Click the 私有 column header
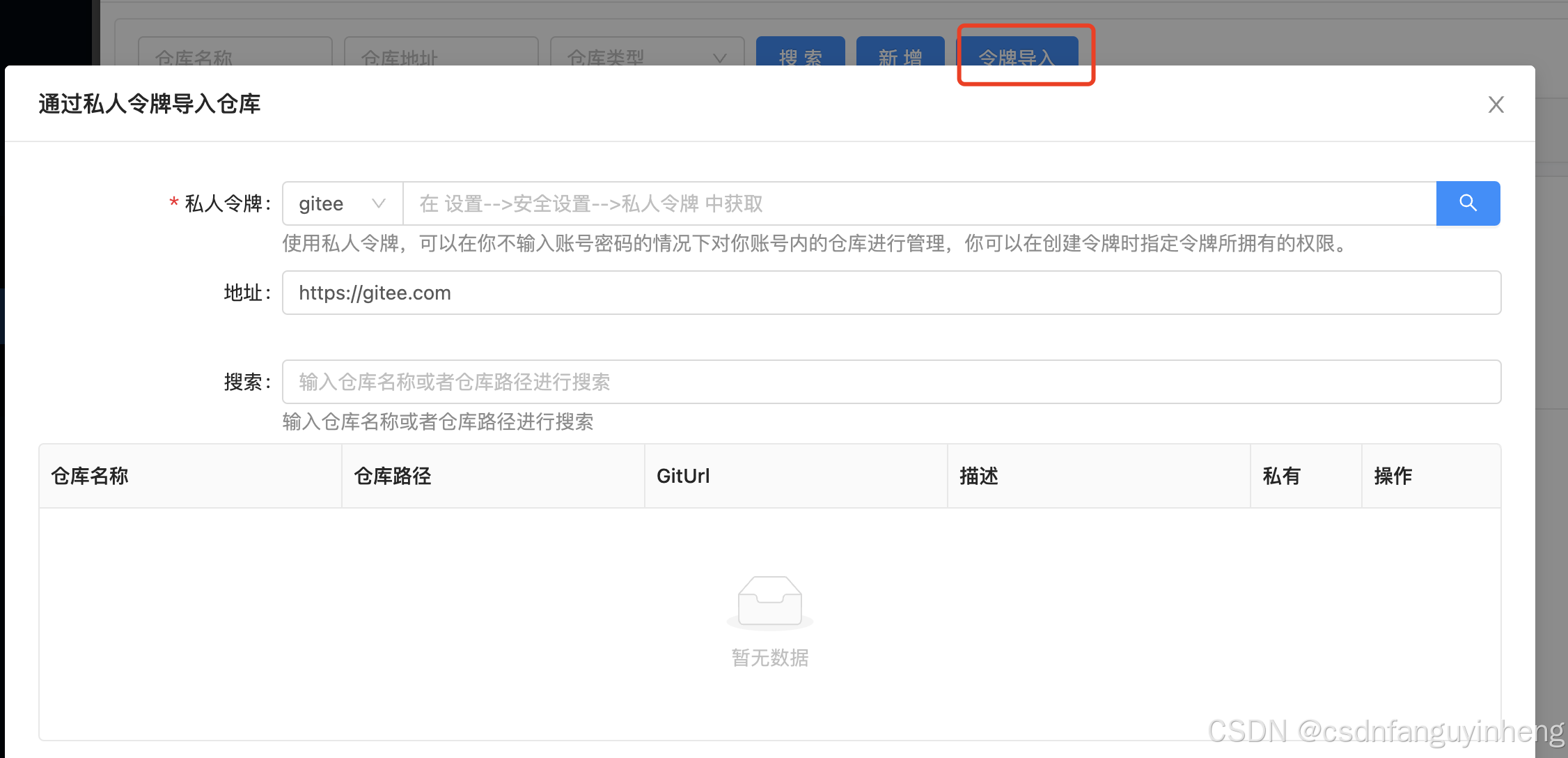This screenshot has width=1568, height=758. [1281, 476]
